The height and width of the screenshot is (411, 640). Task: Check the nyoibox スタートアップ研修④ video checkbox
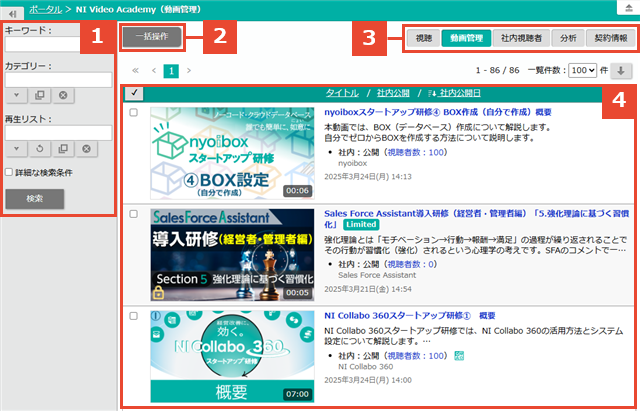tap(133, 112)
